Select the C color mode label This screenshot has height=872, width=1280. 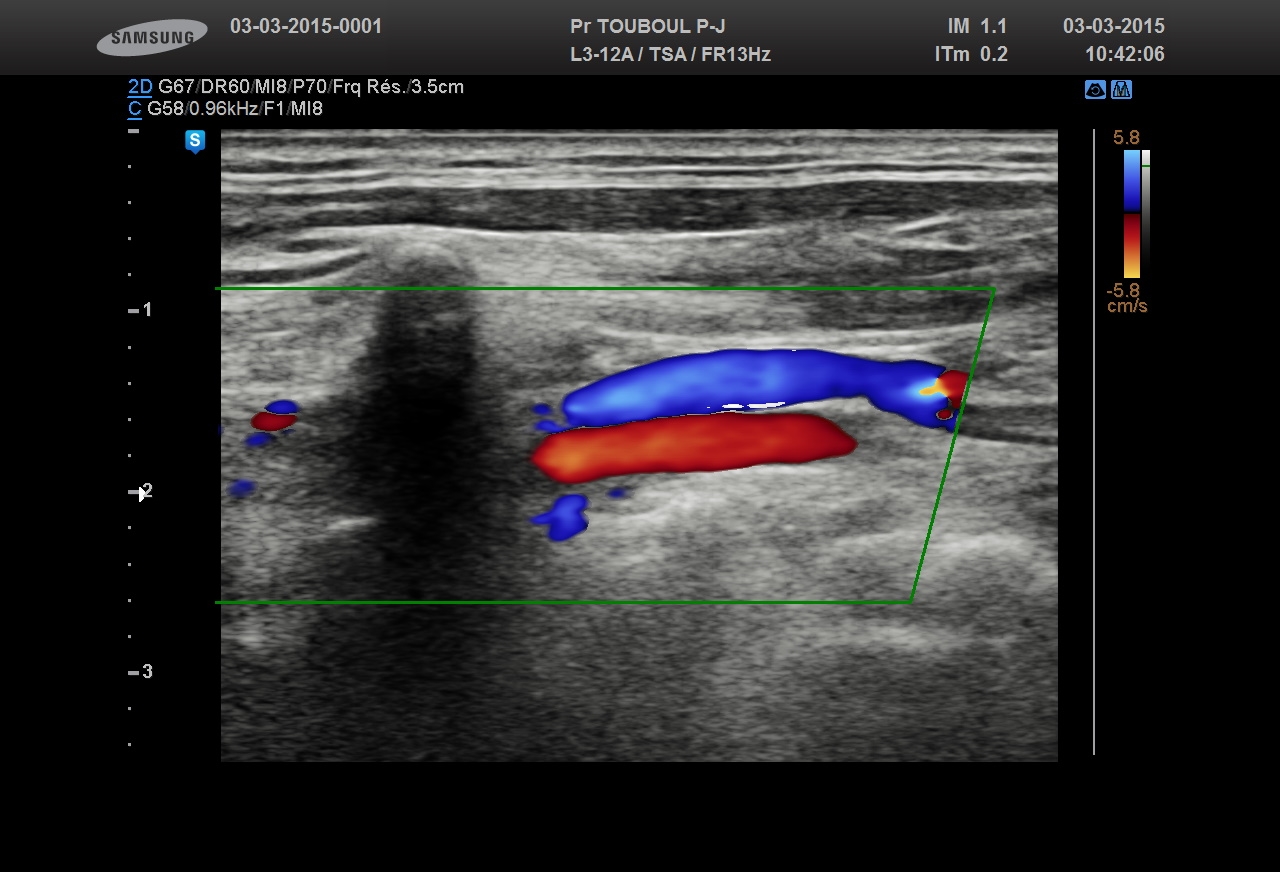(x=134, y=109)
